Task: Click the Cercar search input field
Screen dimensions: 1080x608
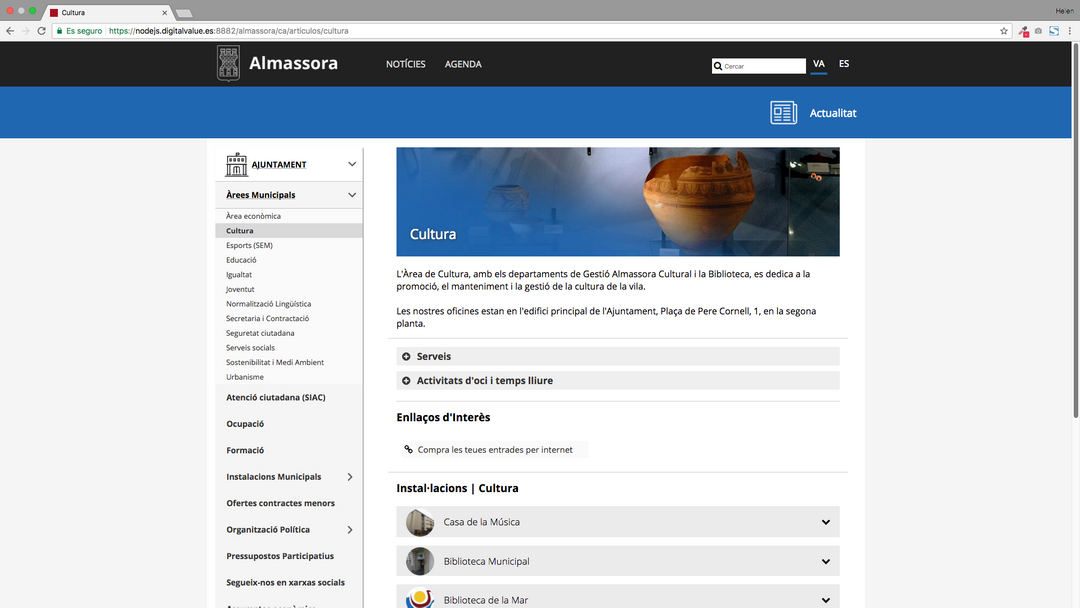Action: point(763,66)
